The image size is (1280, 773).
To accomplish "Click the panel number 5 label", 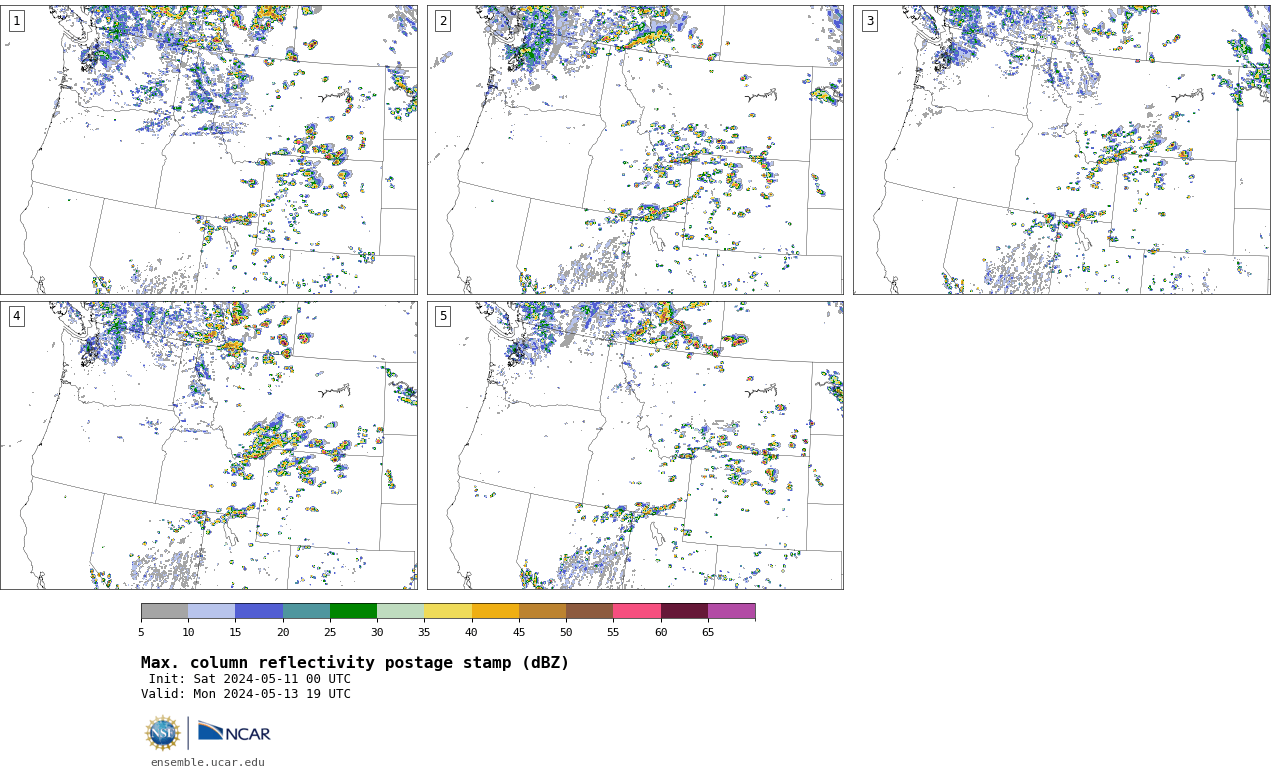I will pos(443,316).
